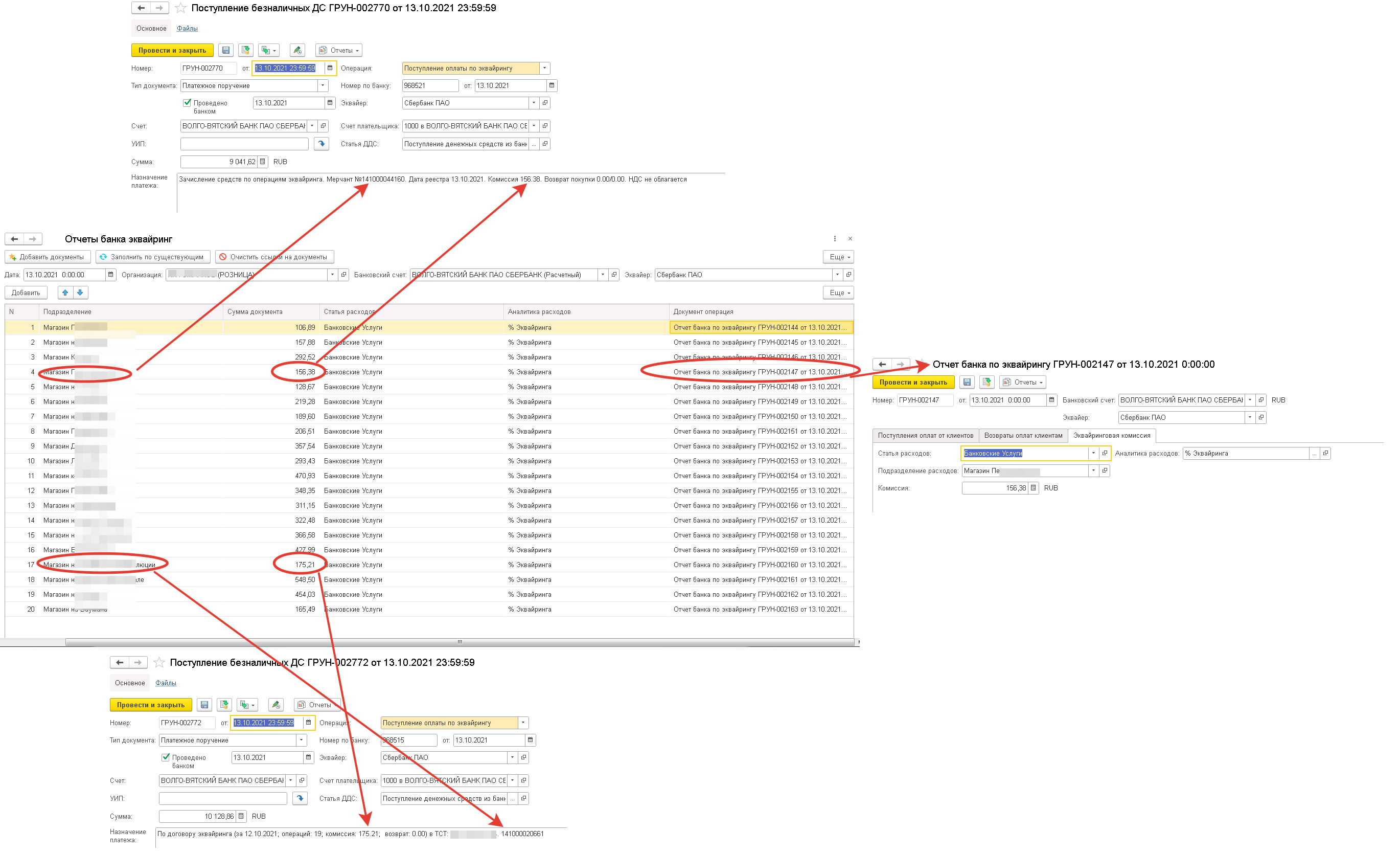Toggle 'Проведено банком' checkbox in document ГРУН-002772
This screenshot has height=853, width=1400.
(x=165, y=757)
